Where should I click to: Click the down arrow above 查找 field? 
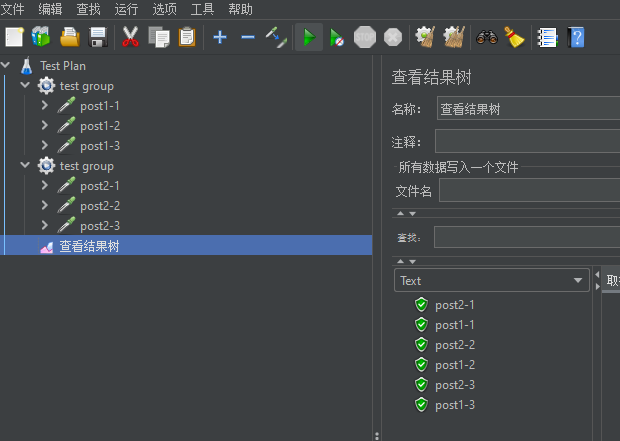tap(412, 214)
